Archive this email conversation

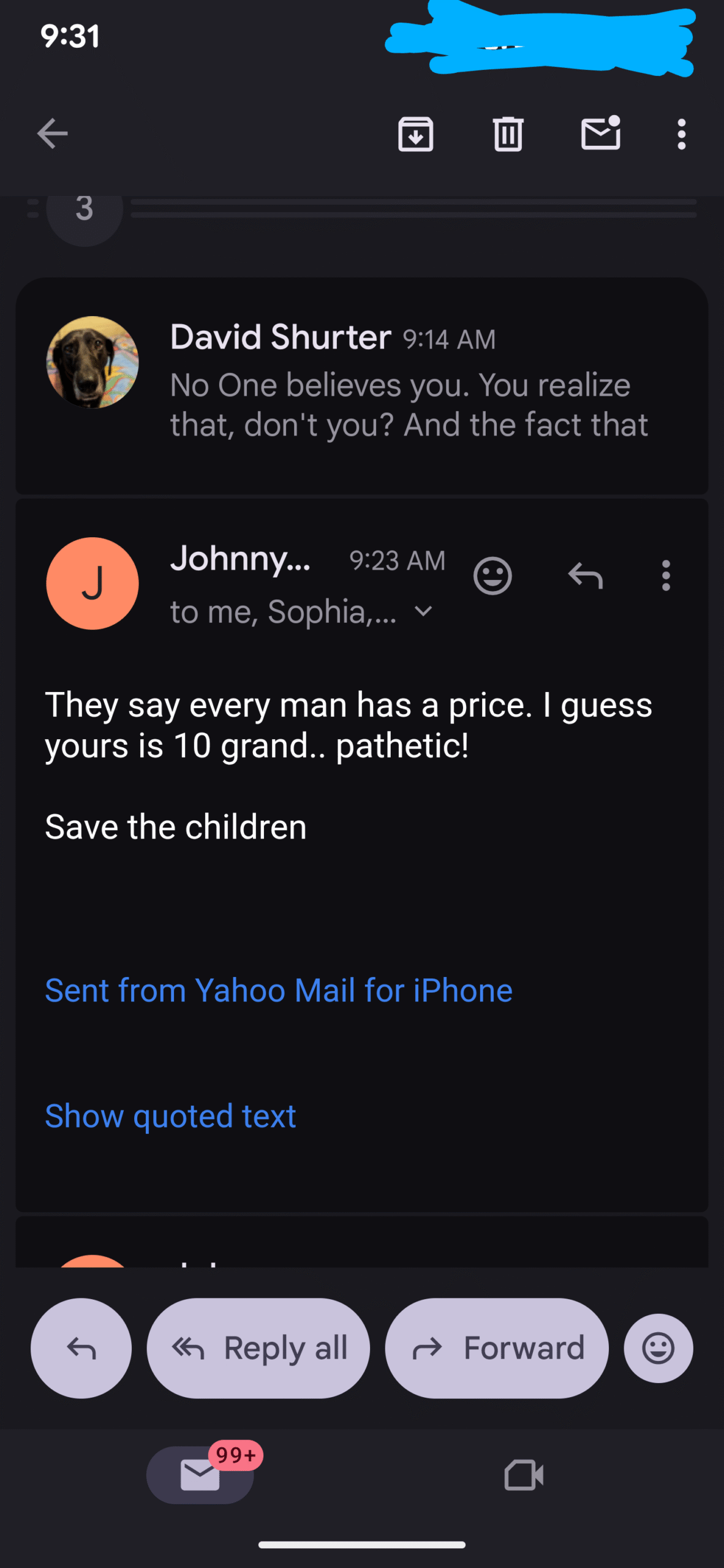[416, 134]
